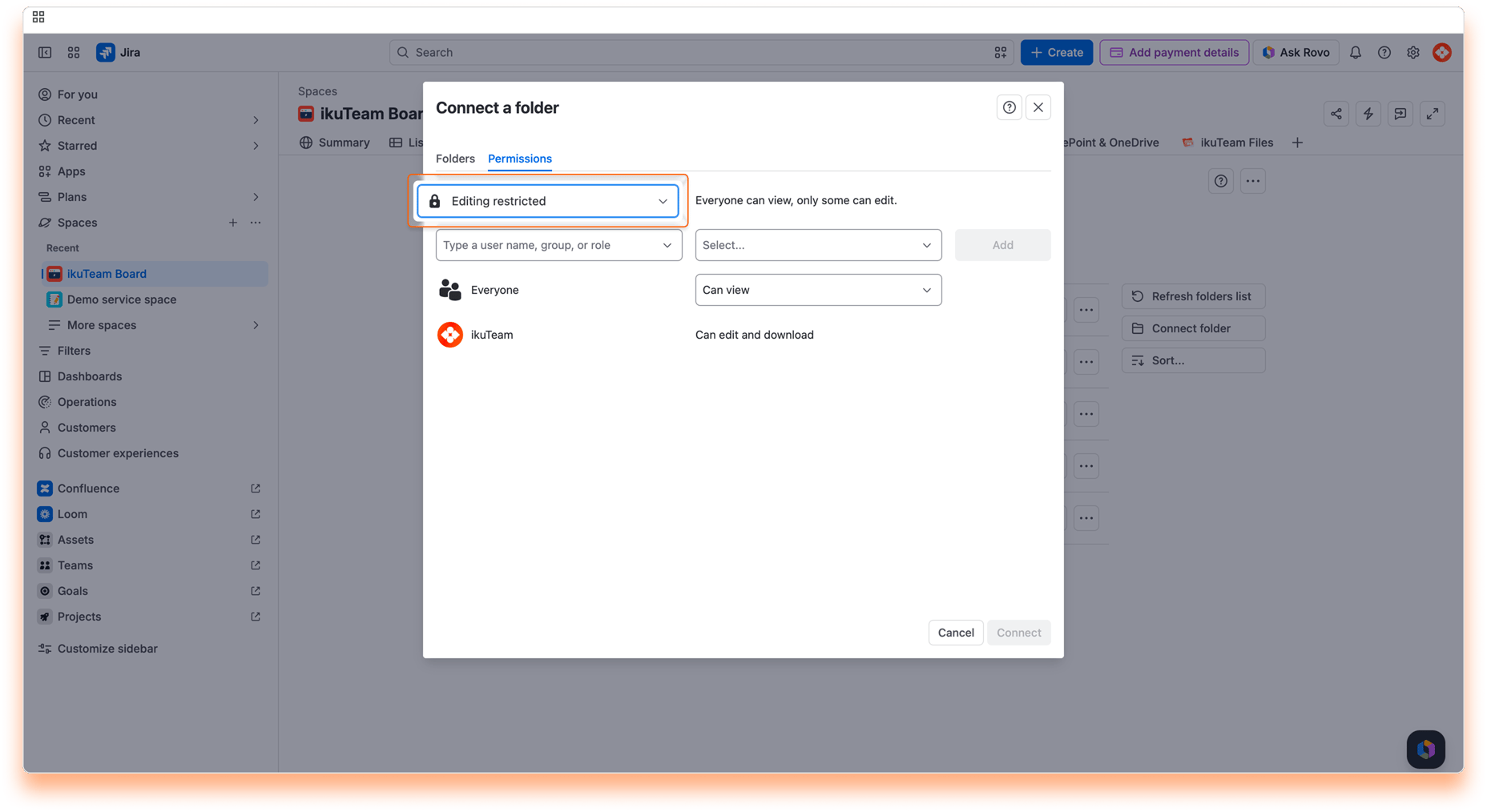Open Spaces more options ellipsis in sidebar
Image resolution: width=1487 pixels, height=812 pixels.
[x=256, y=223]
